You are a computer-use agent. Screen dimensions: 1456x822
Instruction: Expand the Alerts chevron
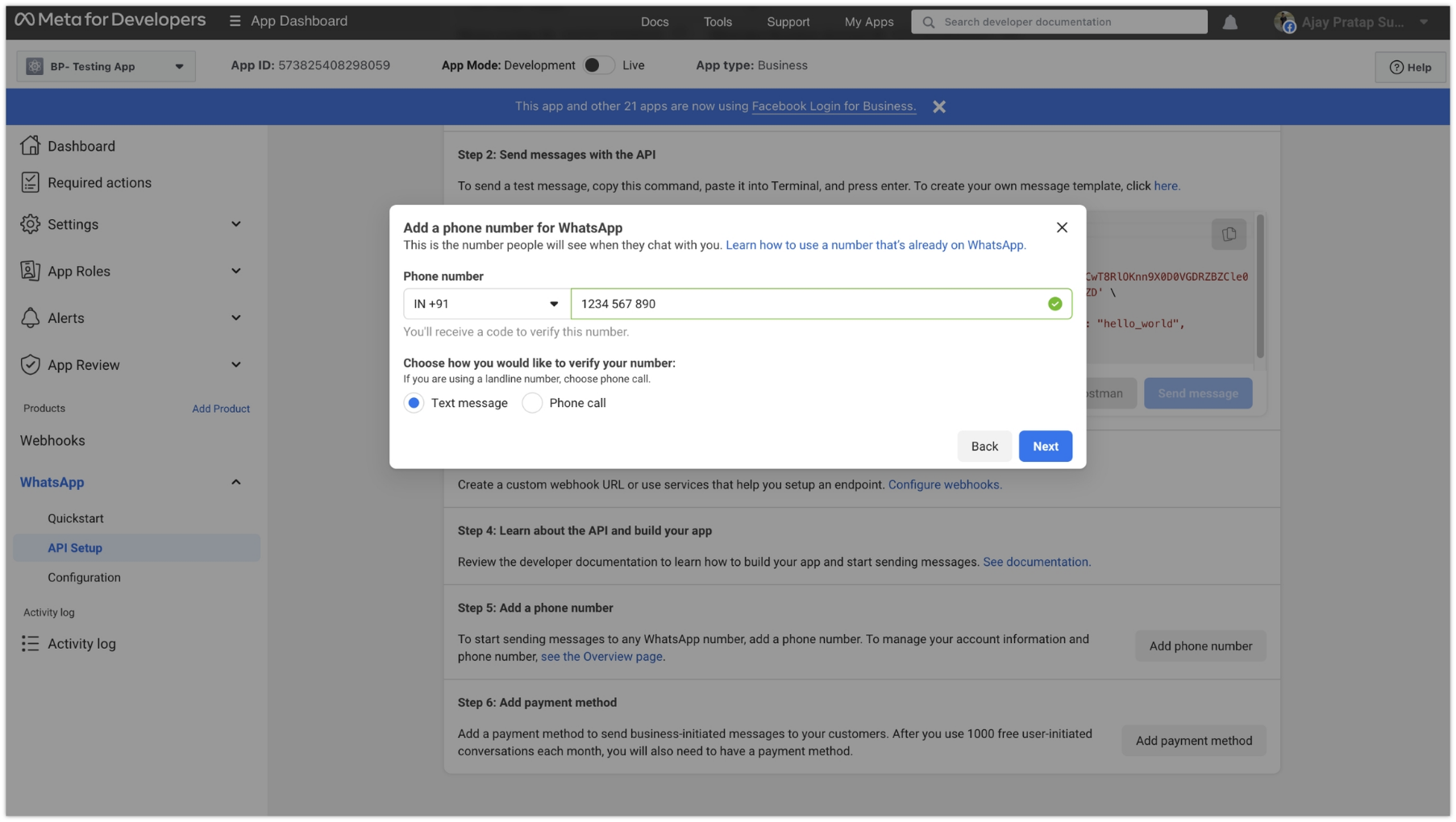(235, 318)
